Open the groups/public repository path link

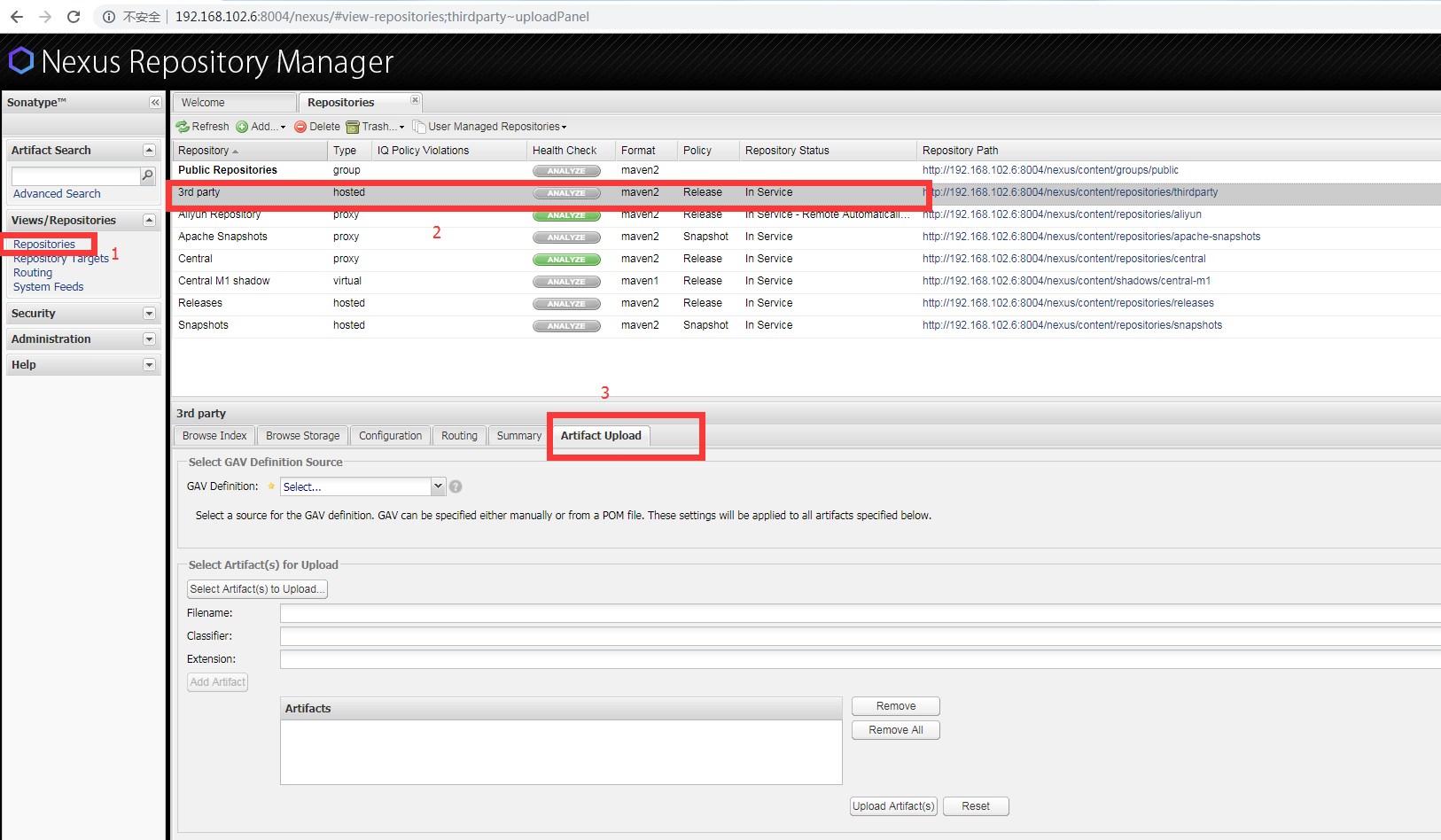point(1050,170)
